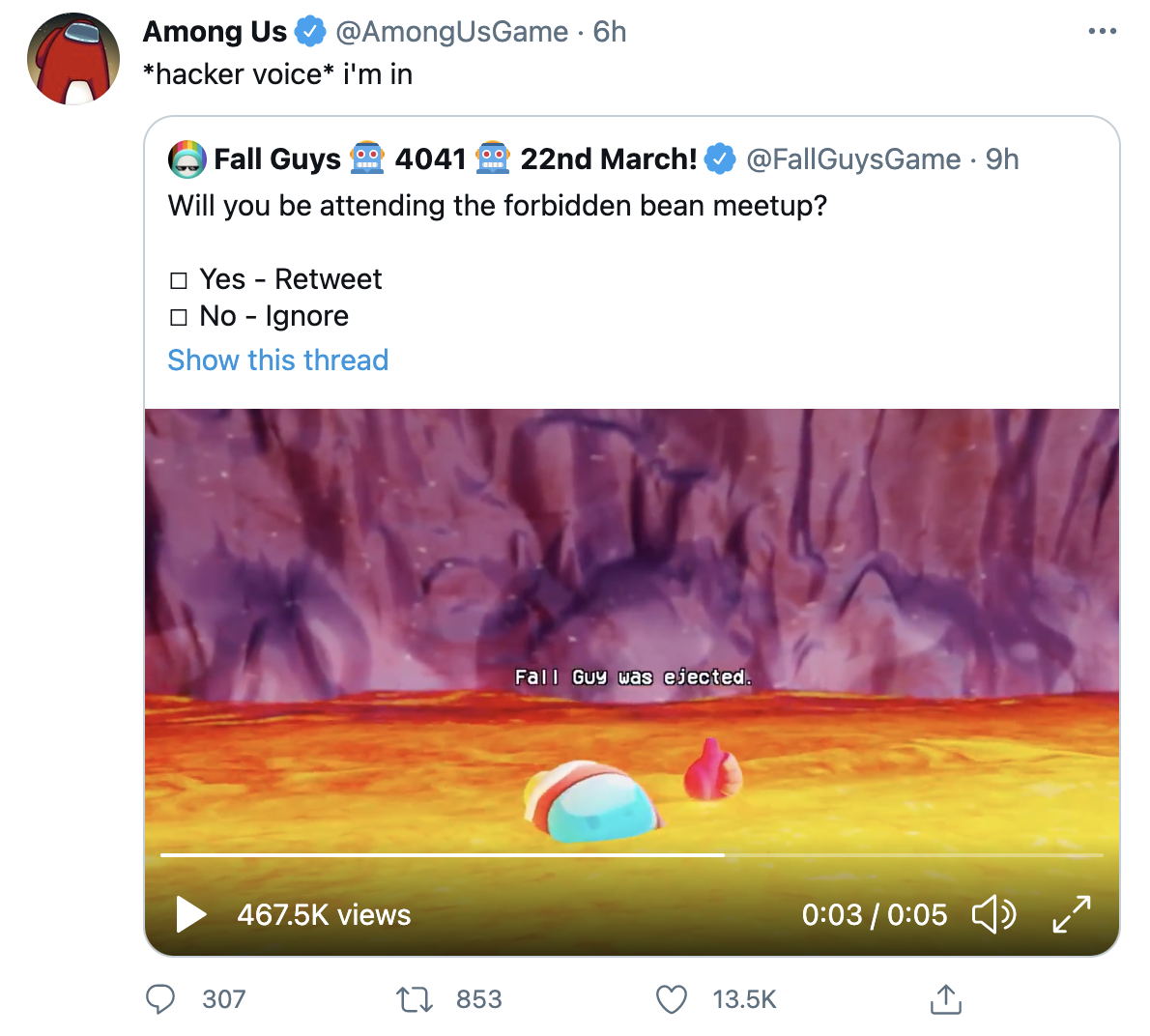Retweet the Among Us tweet
The height and width of the screenshot is (1036, 1150).
coord(416,998)
